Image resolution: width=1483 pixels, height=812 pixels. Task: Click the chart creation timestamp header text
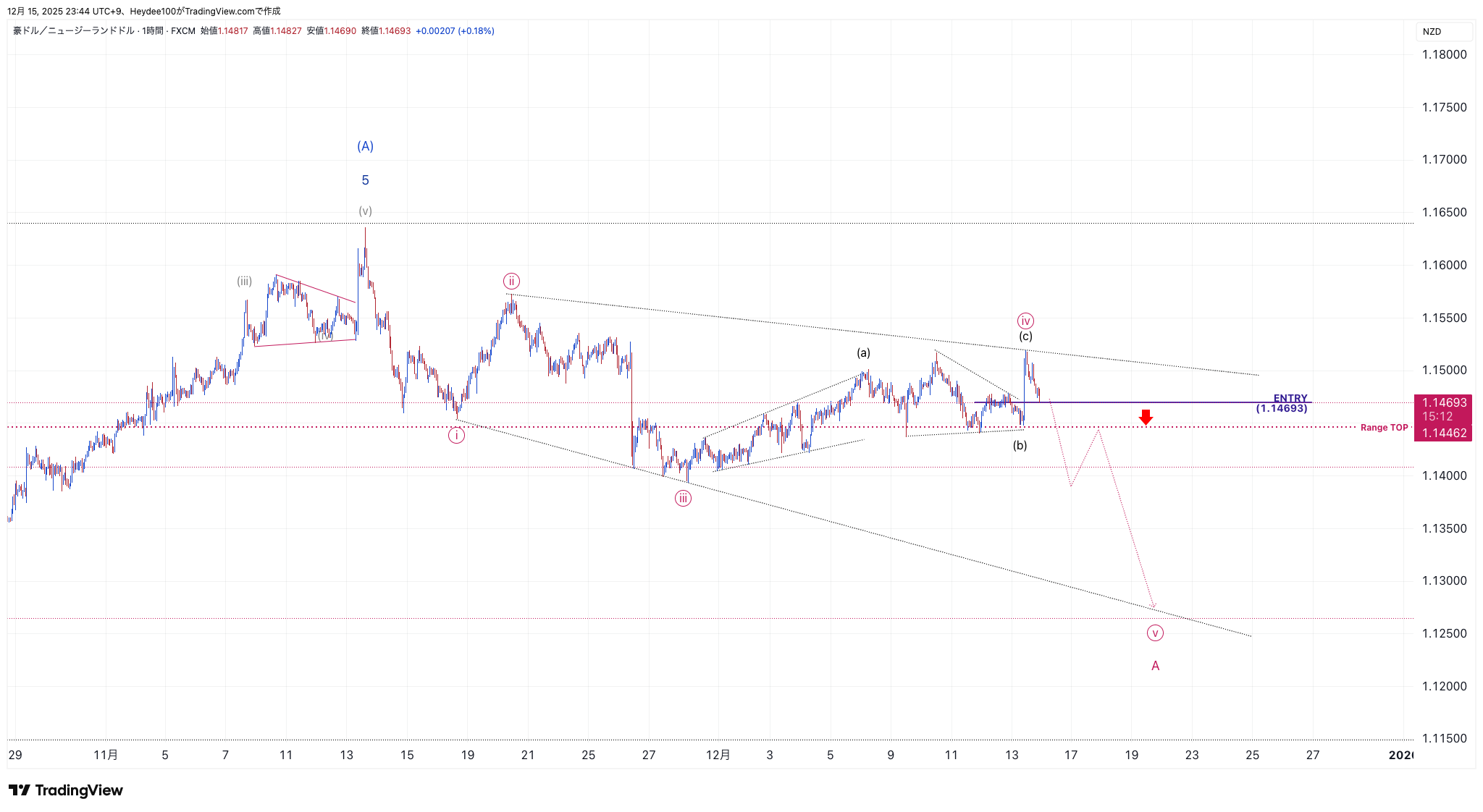pyautogui.click(x=144, y=12)
